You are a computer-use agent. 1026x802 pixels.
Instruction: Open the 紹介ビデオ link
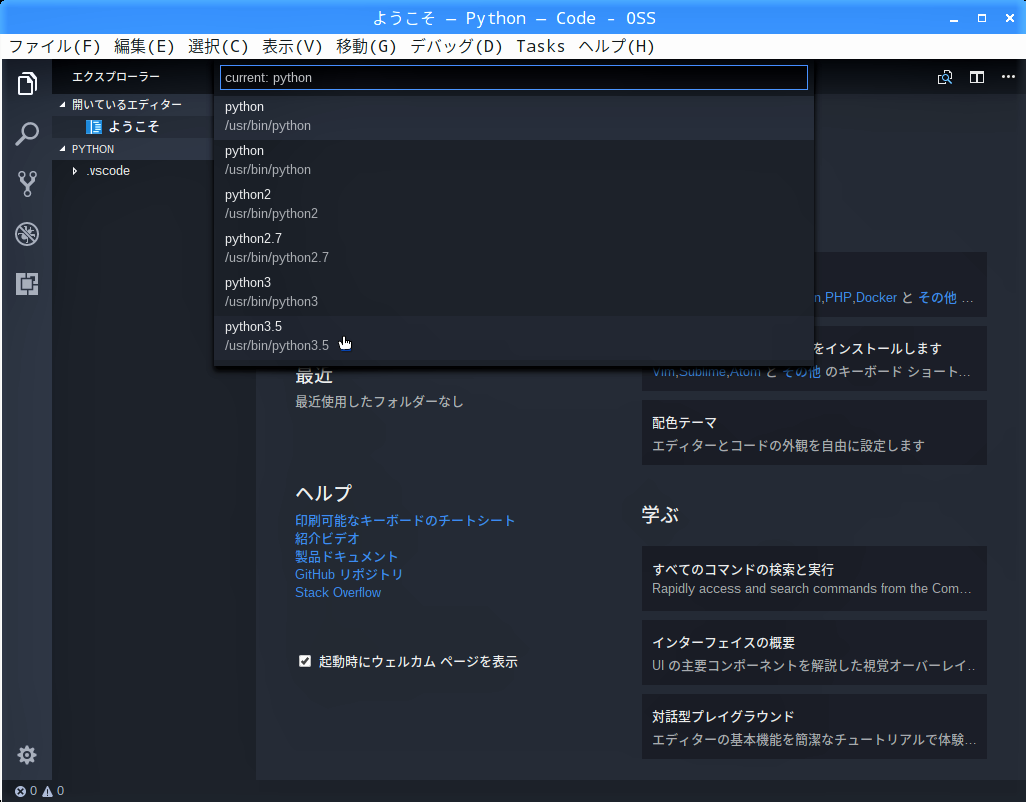click(327, 538)
